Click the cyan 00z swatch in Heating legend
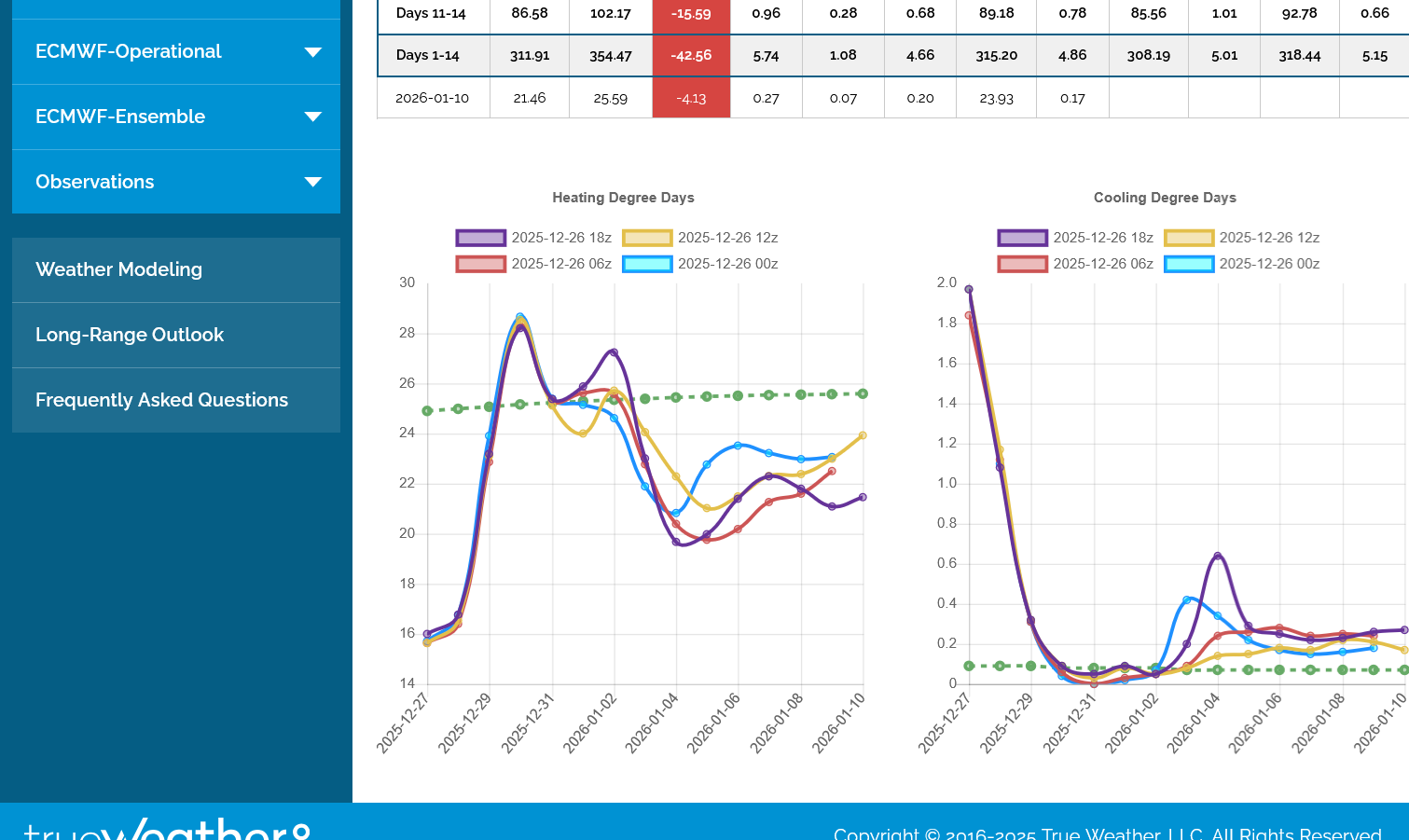 647,264
